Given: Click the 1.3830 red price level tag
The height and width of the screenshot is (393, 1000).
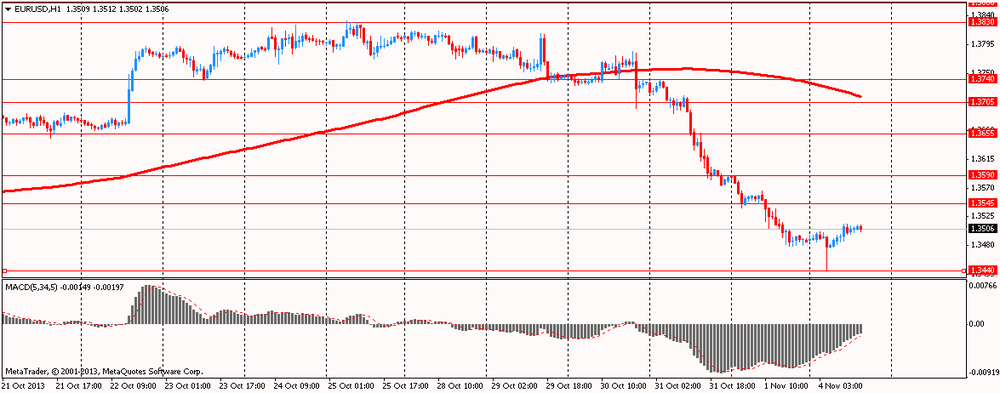Looking at the screenshot, I should [x=982, y=22].
